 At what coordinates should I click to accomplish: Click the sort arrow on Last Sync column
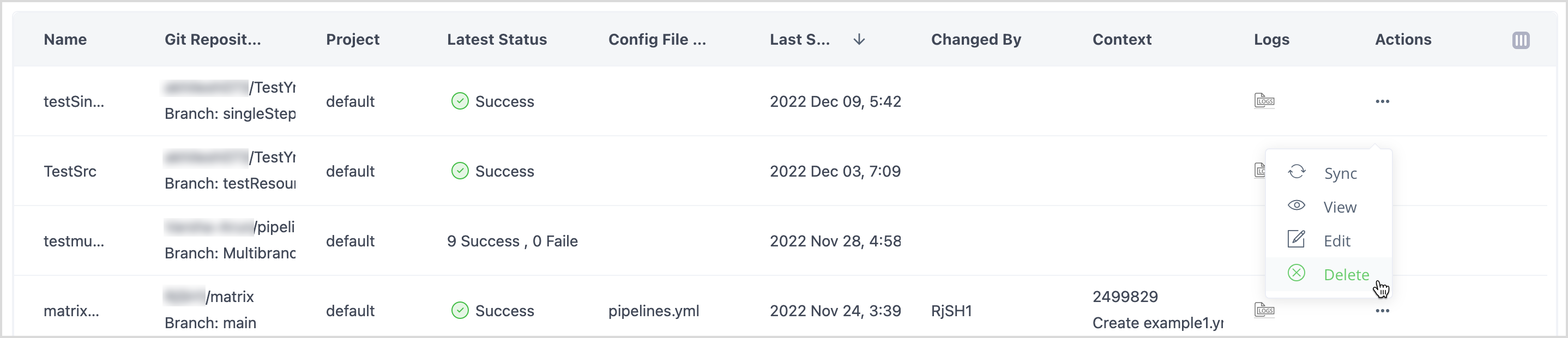point(859,40)
